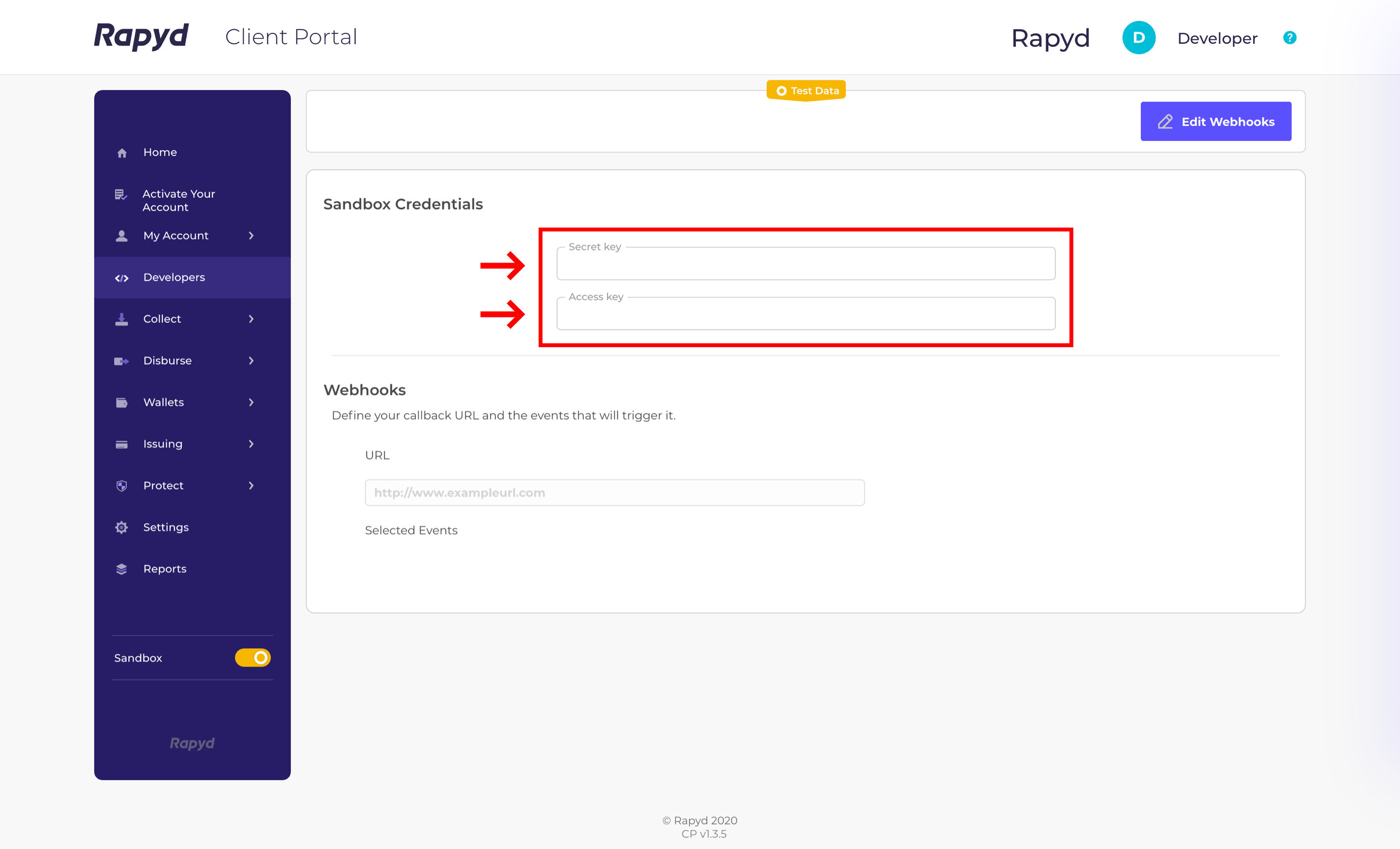Image resolution: width=1400 pixels, height=849 pixels.
Task: Open the Developers menu item
Action: pyautogui.click(x=174, y=277)
